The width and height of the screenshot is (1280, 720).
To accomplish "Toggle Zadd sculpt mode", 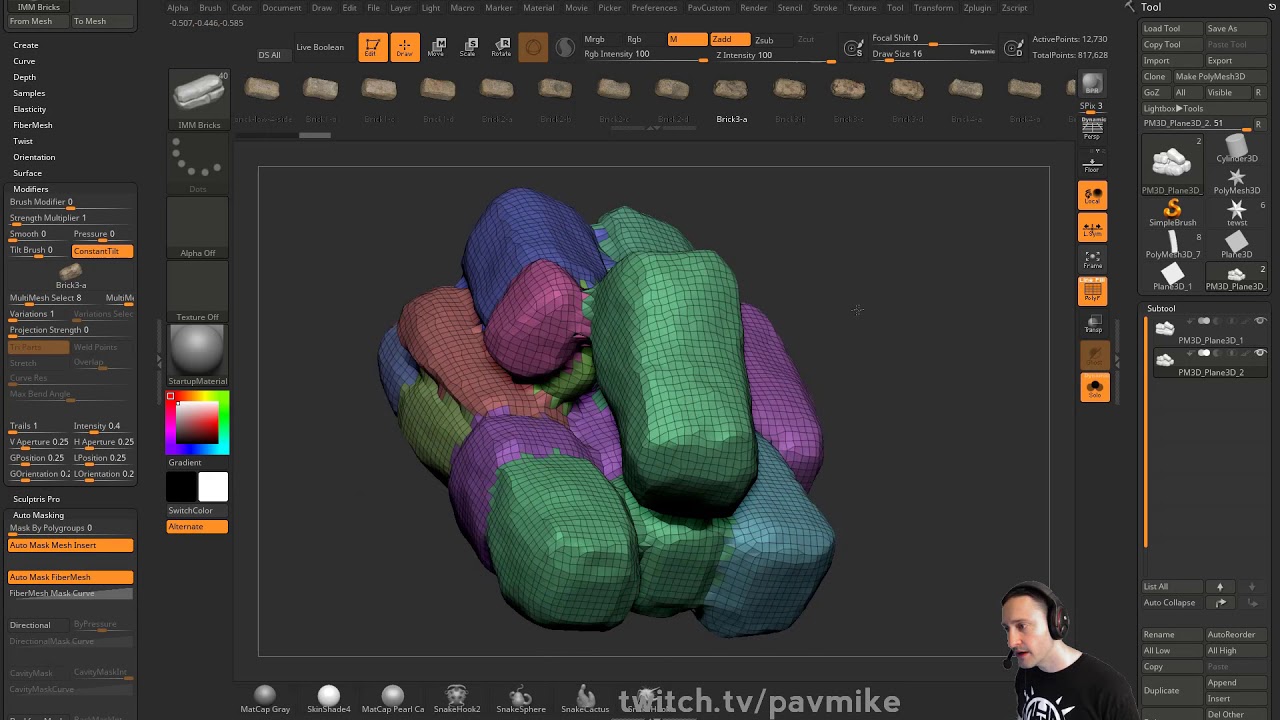I will 729,40.
